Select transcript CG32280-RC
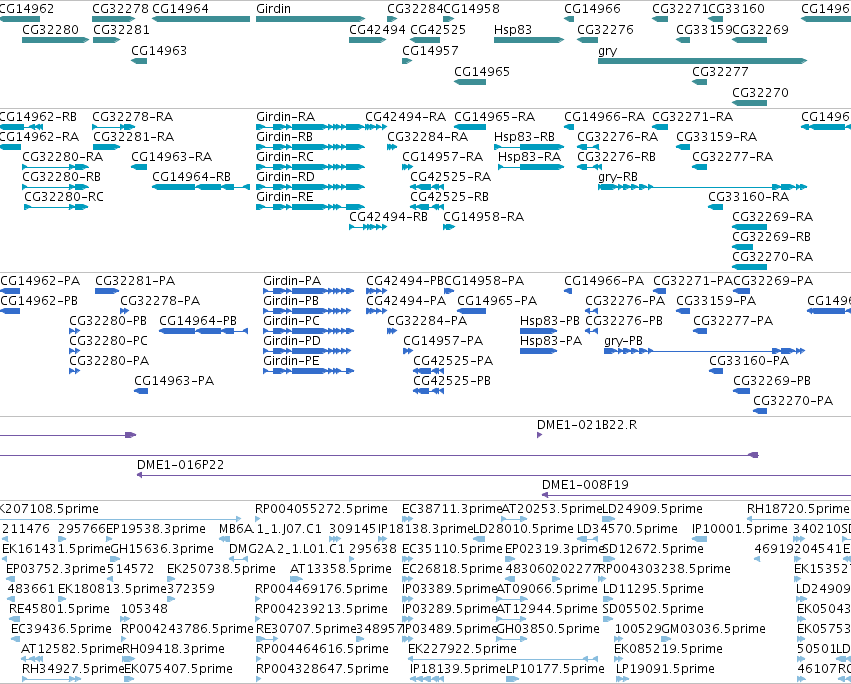The height and width of the screenshot is (684, 851). point(56,207)
